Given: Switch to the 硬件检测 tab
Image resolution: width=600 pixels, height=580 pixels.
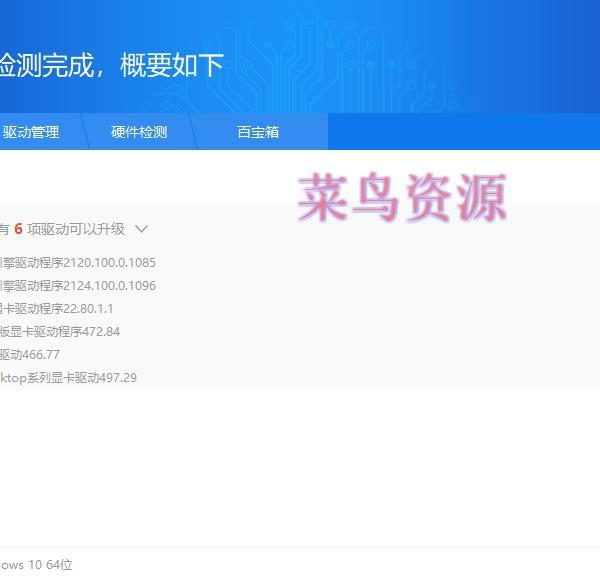Looking at the screenshot, I should 139,132.
